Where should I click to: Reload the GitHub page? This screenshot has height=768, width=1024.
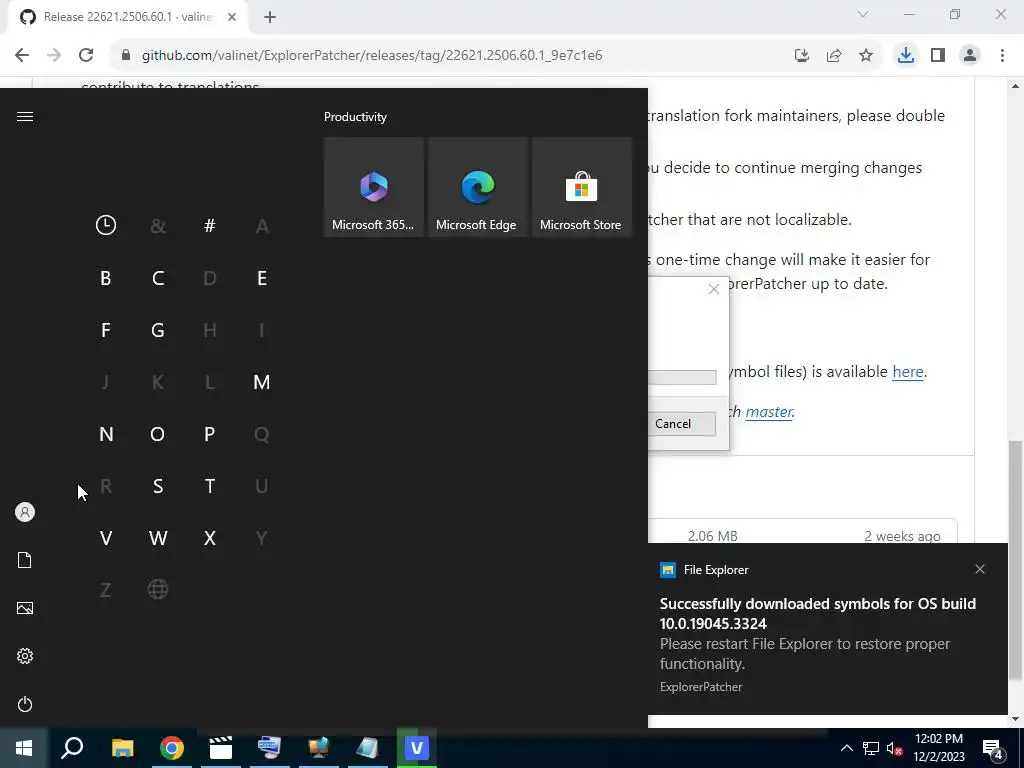coord(86,56)
